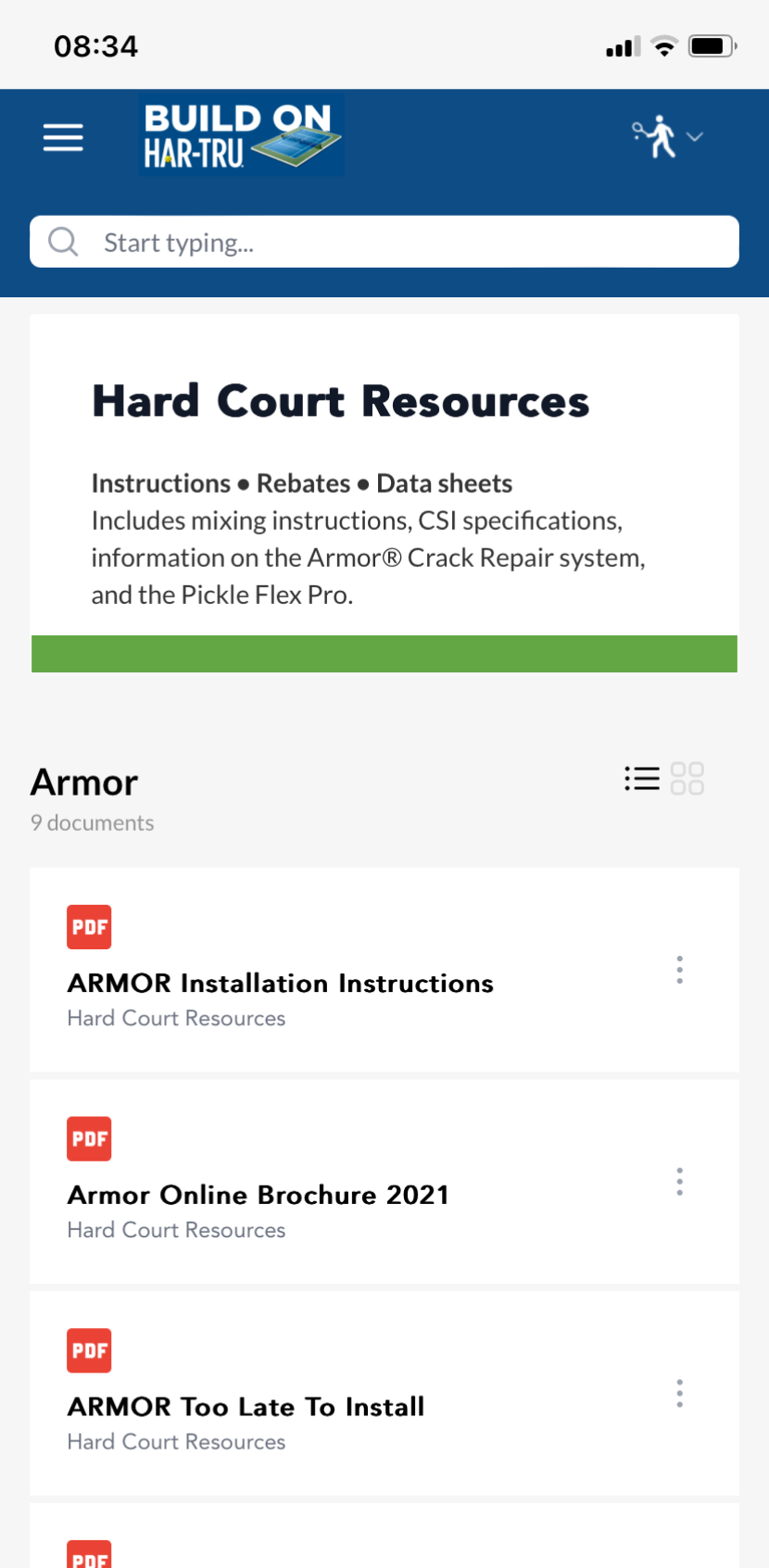Tap the Hard Court Resources page title
The image size is (769, 1568).
pyautogui.click(x=340, y=402)
